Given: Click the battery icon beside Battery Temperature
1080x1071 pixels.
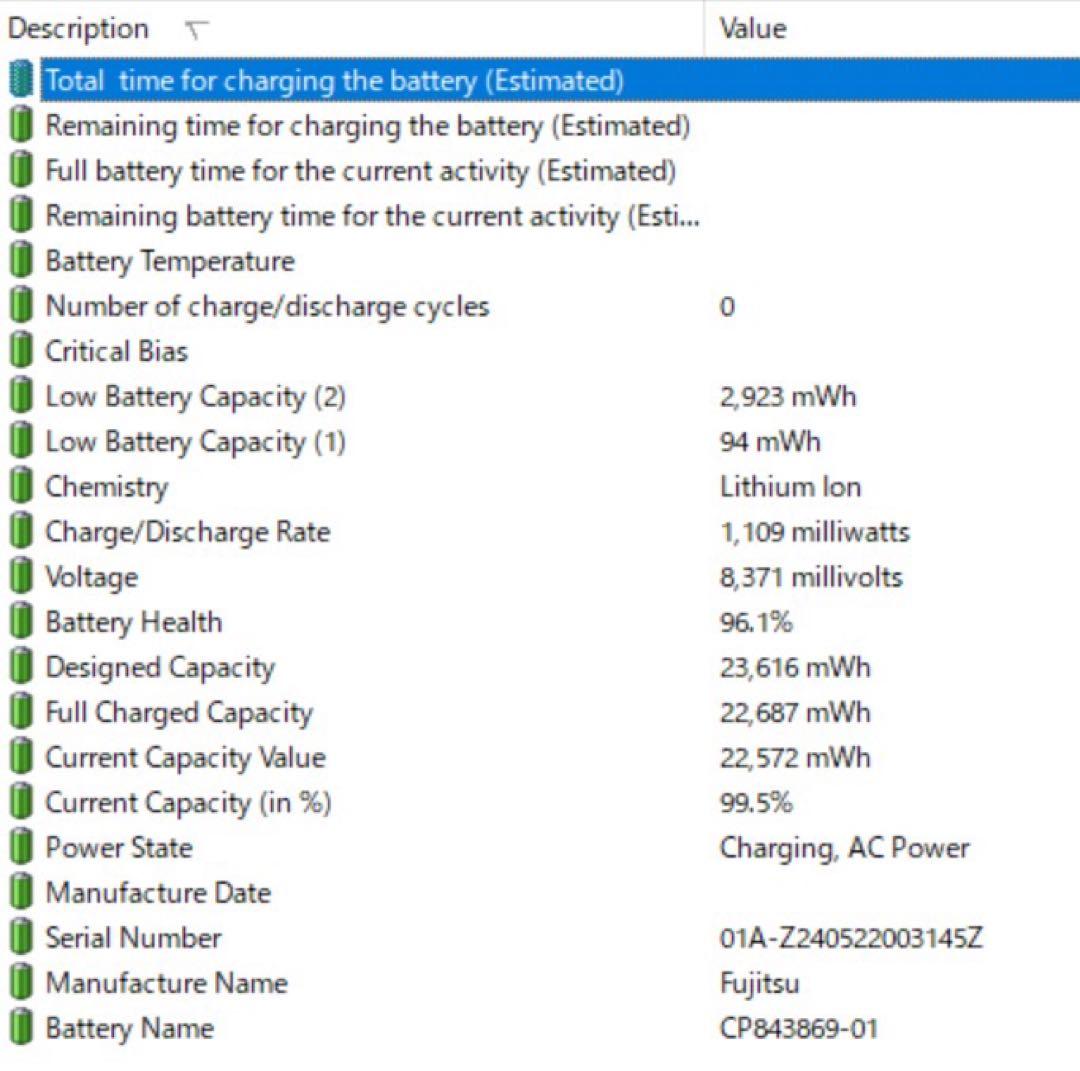Looking at the screenshot, I should [22, 260].
